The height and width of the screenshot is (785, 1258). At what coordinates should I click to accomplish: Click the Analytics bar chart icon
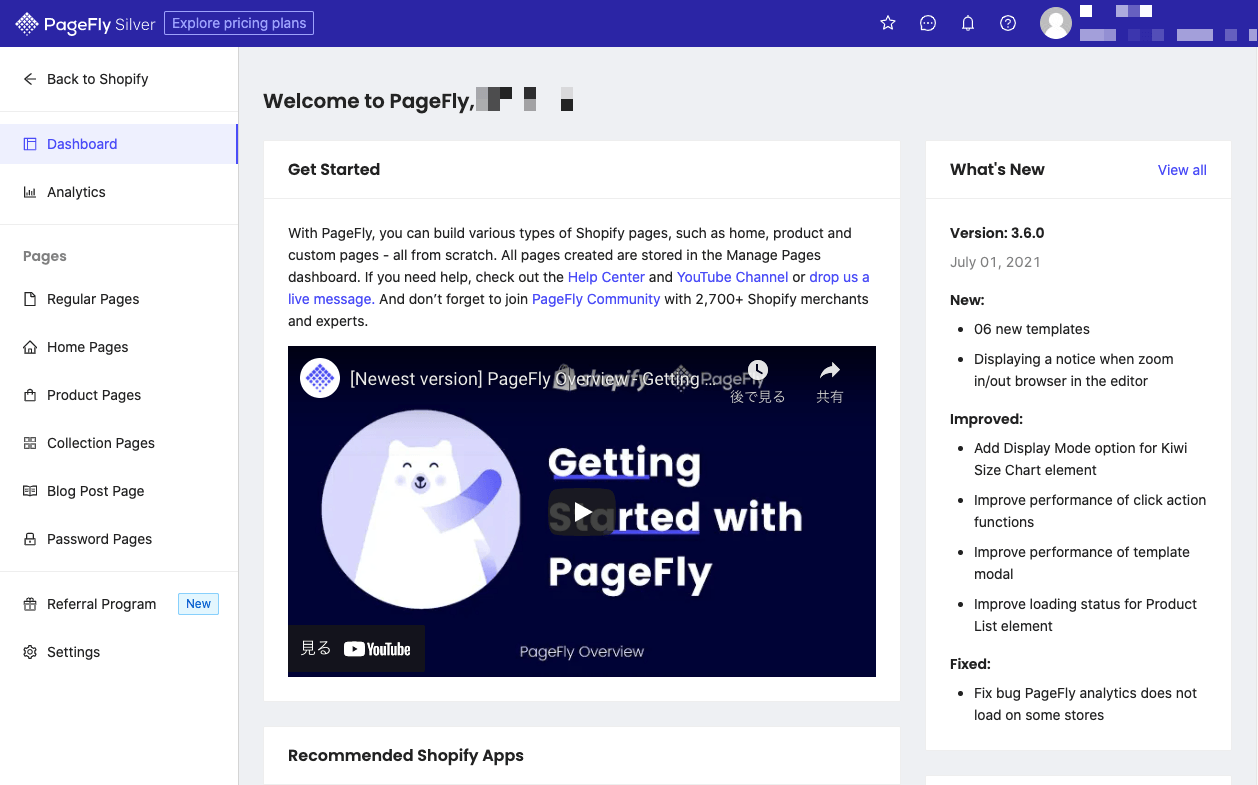click(x=30, y=192)
